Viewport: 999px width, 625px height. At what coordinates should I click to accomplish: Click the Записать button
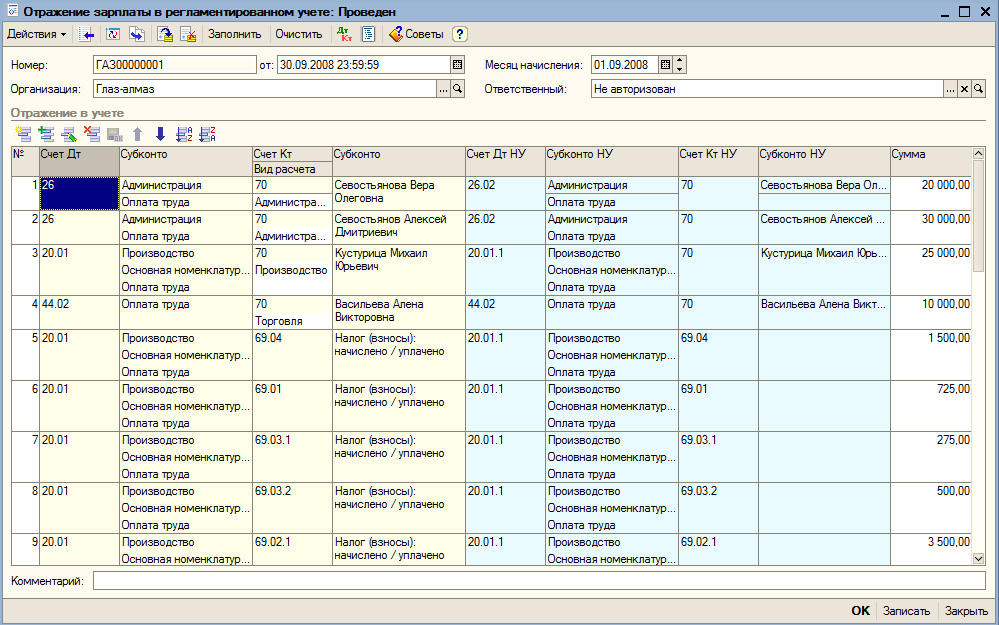pos(906,610)
